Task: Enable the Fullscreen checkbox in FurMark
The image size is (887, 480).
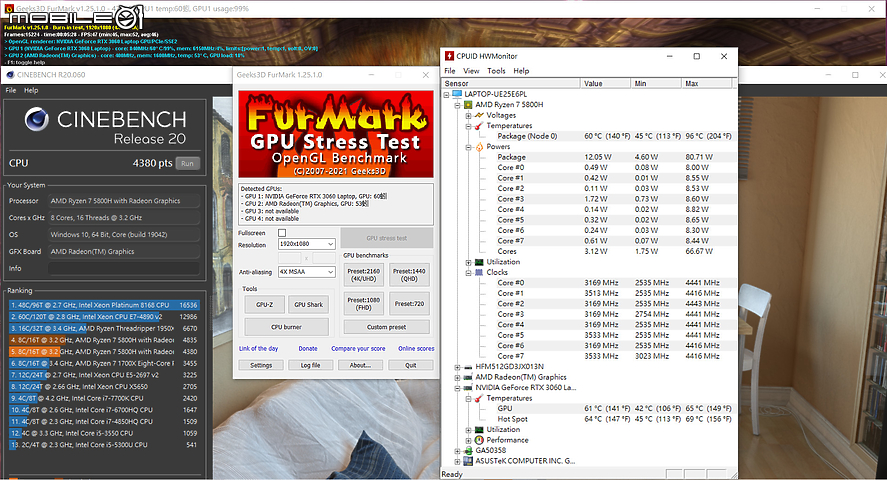Action: 282,233
